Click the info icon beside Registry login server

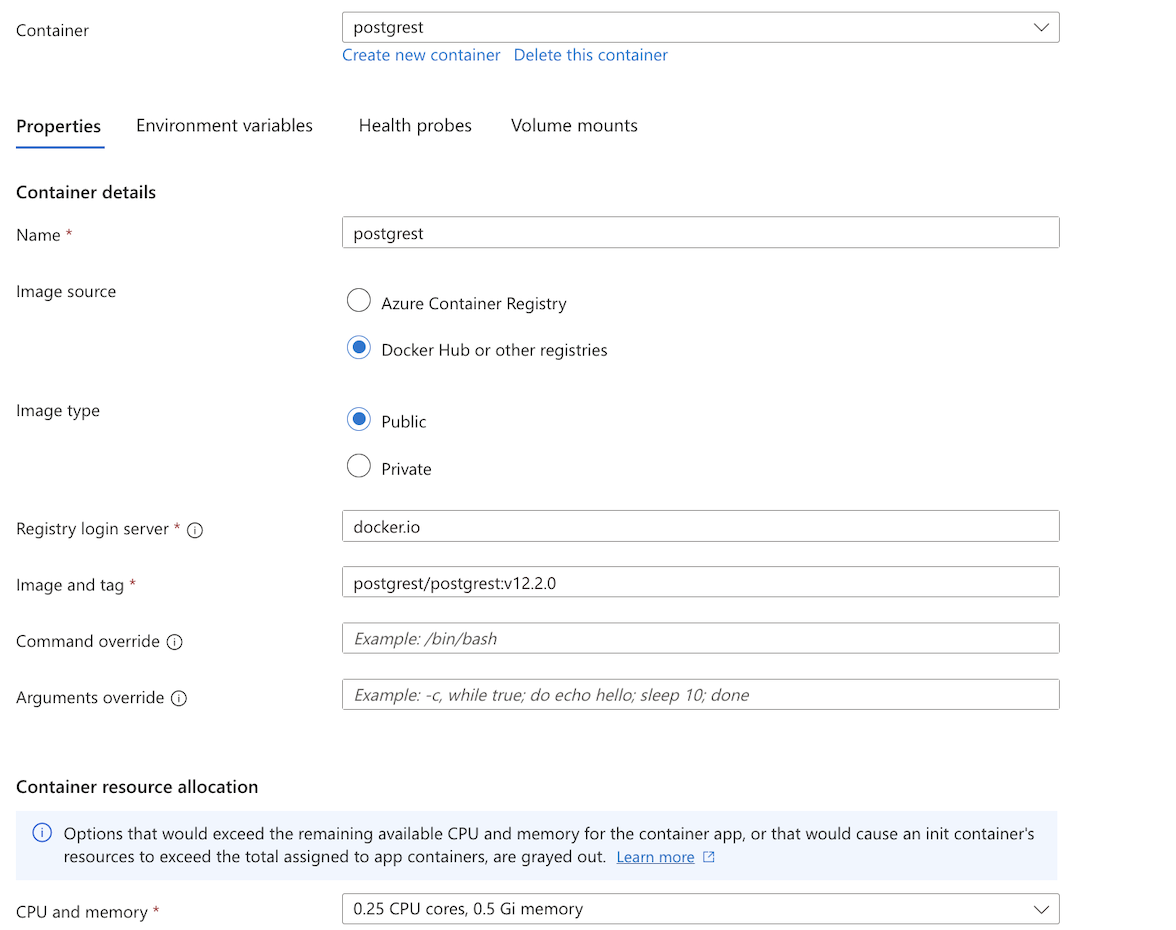(194, 530)
